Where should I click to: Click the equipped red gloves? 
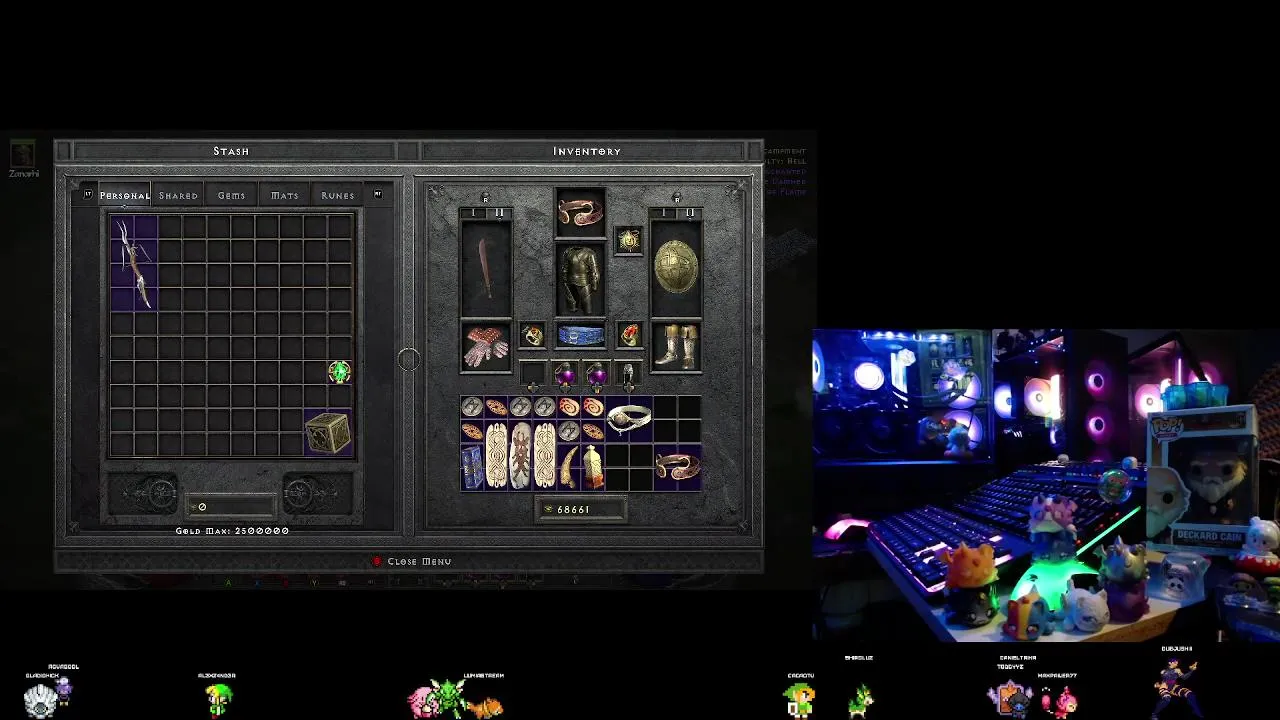486,346
